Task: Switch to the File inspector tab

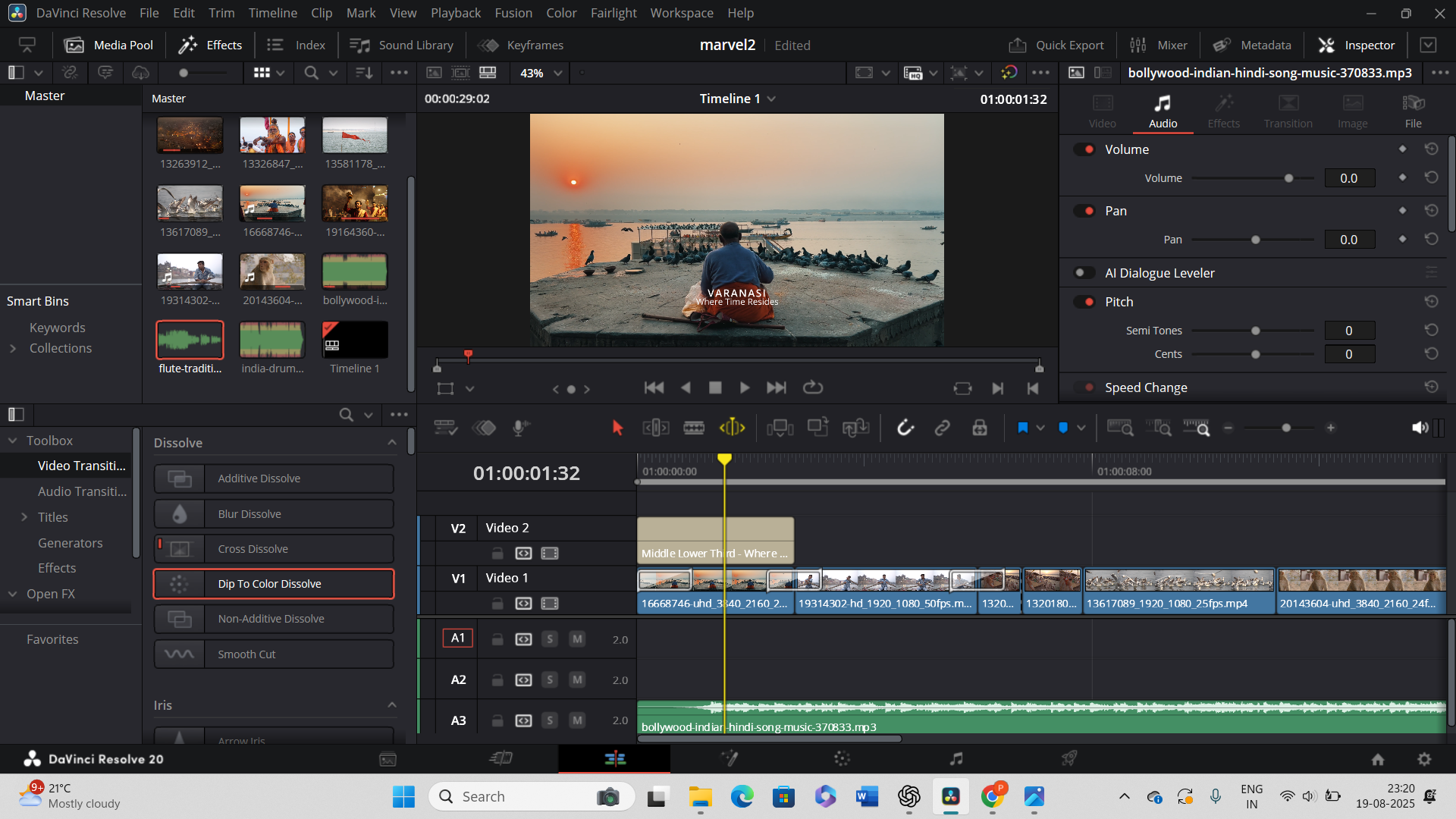Action: coord(1413,111)
